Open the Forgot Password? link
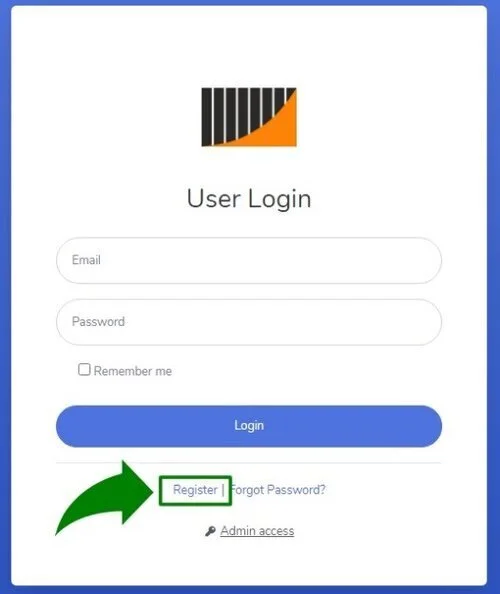The width and height of the screenshot is (500, 594). click(x=278, y=490)
